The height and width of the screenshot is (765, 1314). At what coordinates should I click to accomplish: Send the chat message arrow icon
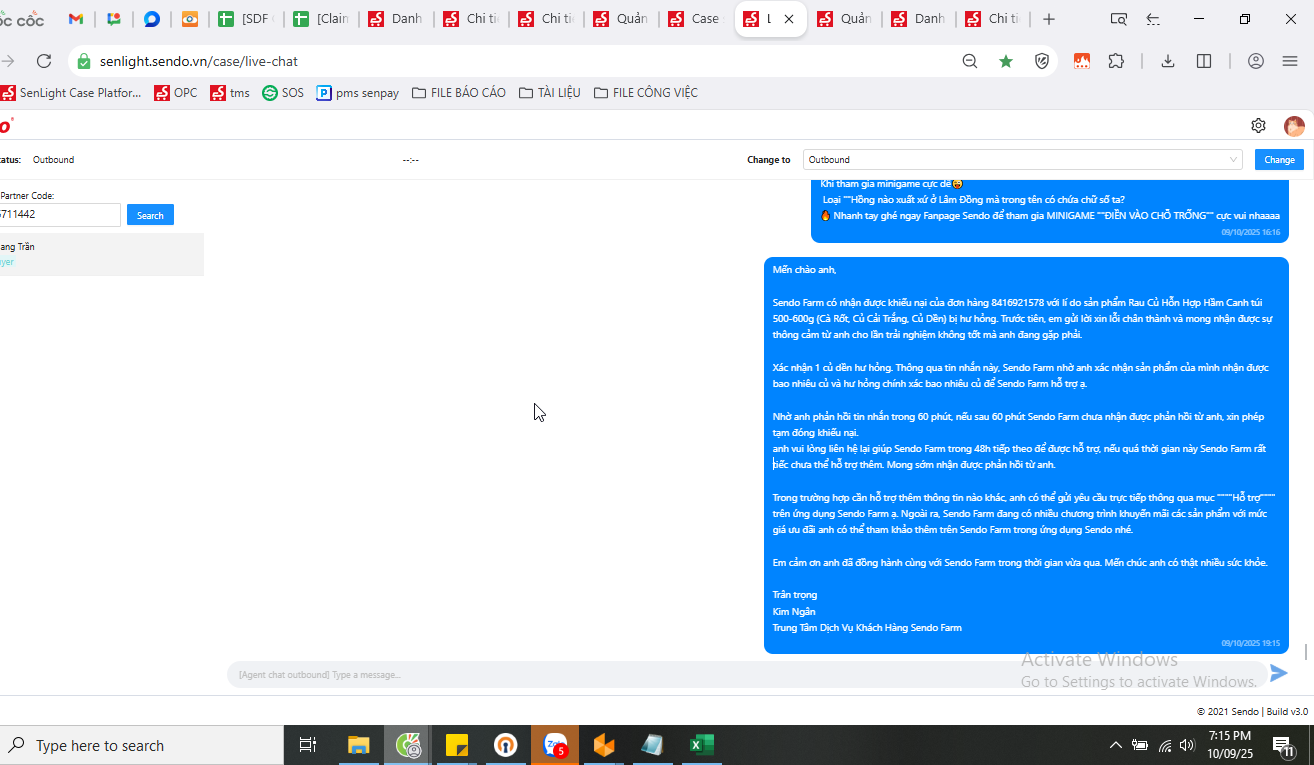[1279, 674]
